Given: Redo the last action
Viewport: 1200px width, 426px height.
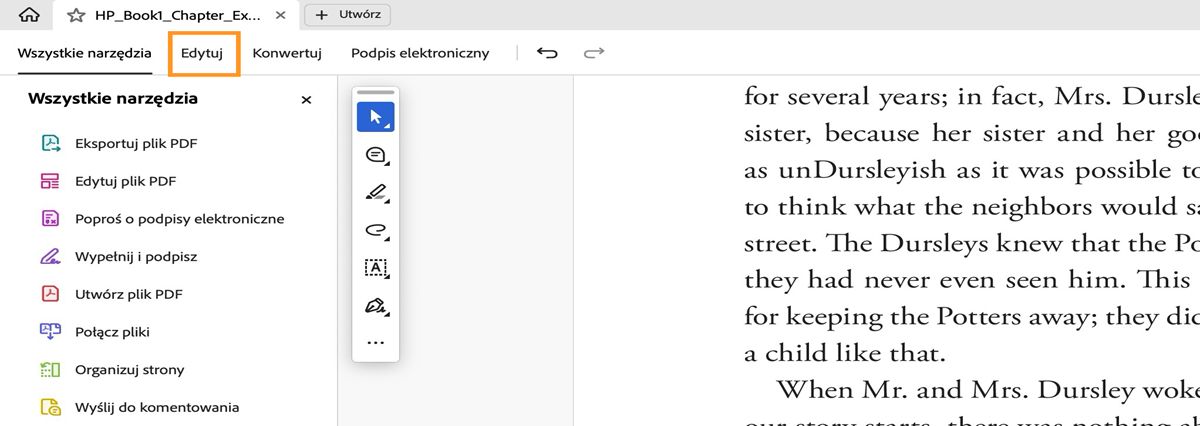Looking at the screenshot, I should coord(594,53).
